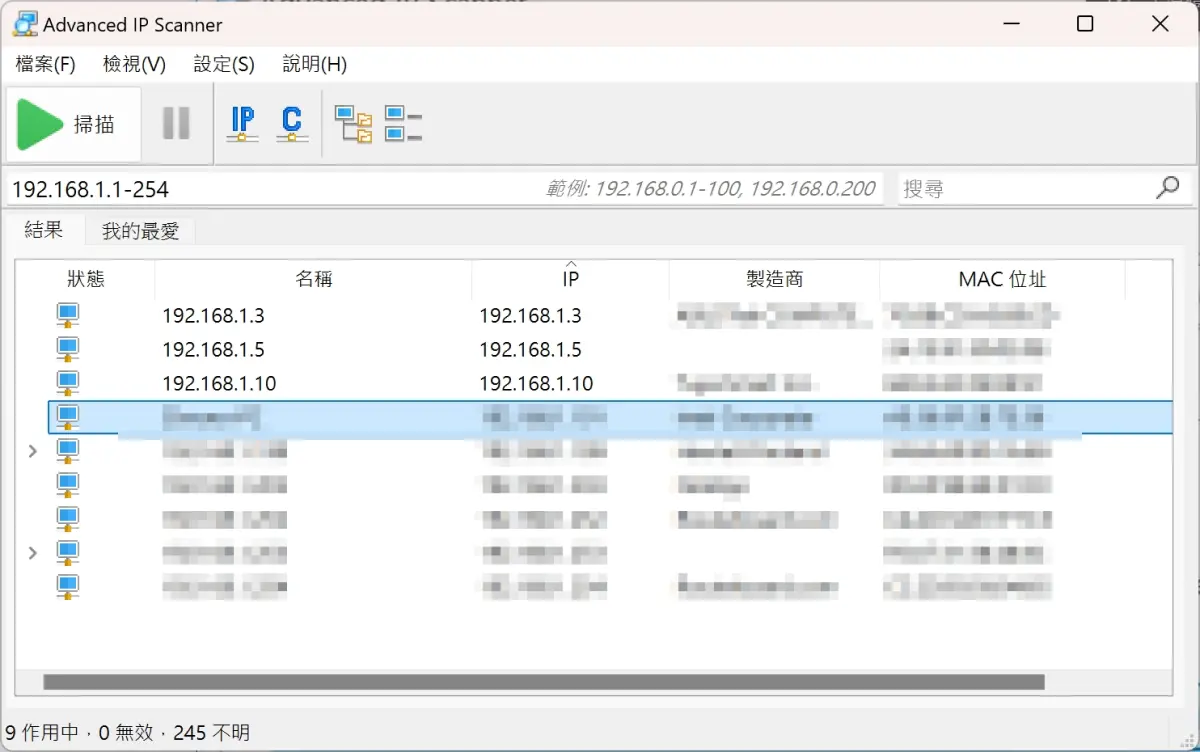1200x752 pixels.
Task: Click the search magnifier icon
Action: 1167,188
